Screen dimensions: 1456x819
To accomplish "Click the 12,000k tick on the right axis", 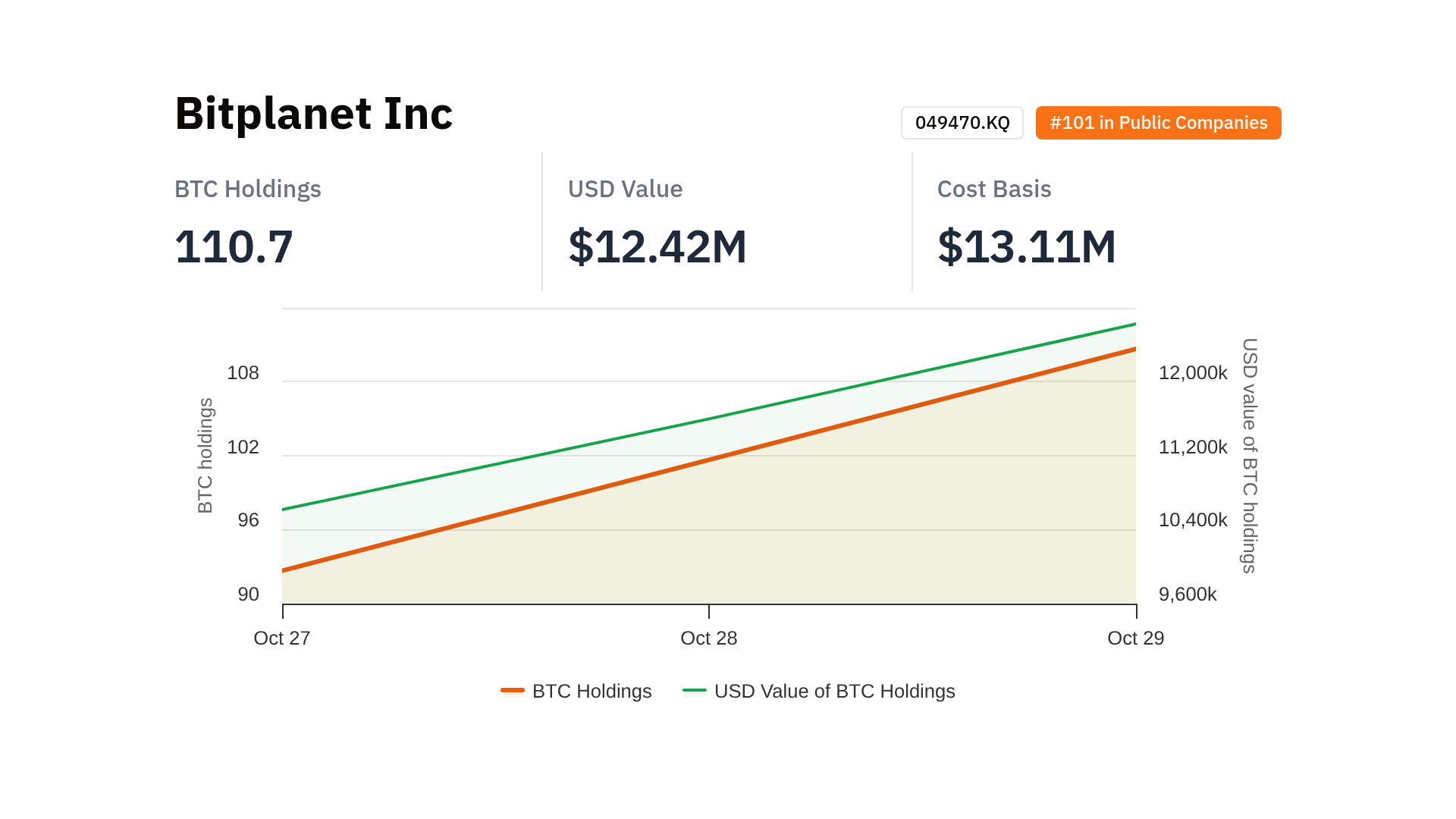I will (x=1192, y=372).
